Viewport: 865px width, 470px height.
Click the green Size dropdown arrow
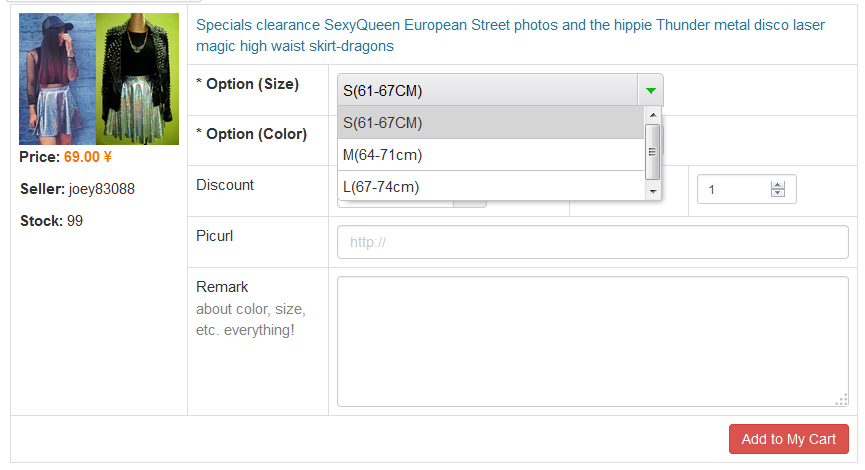pos(650,91)
